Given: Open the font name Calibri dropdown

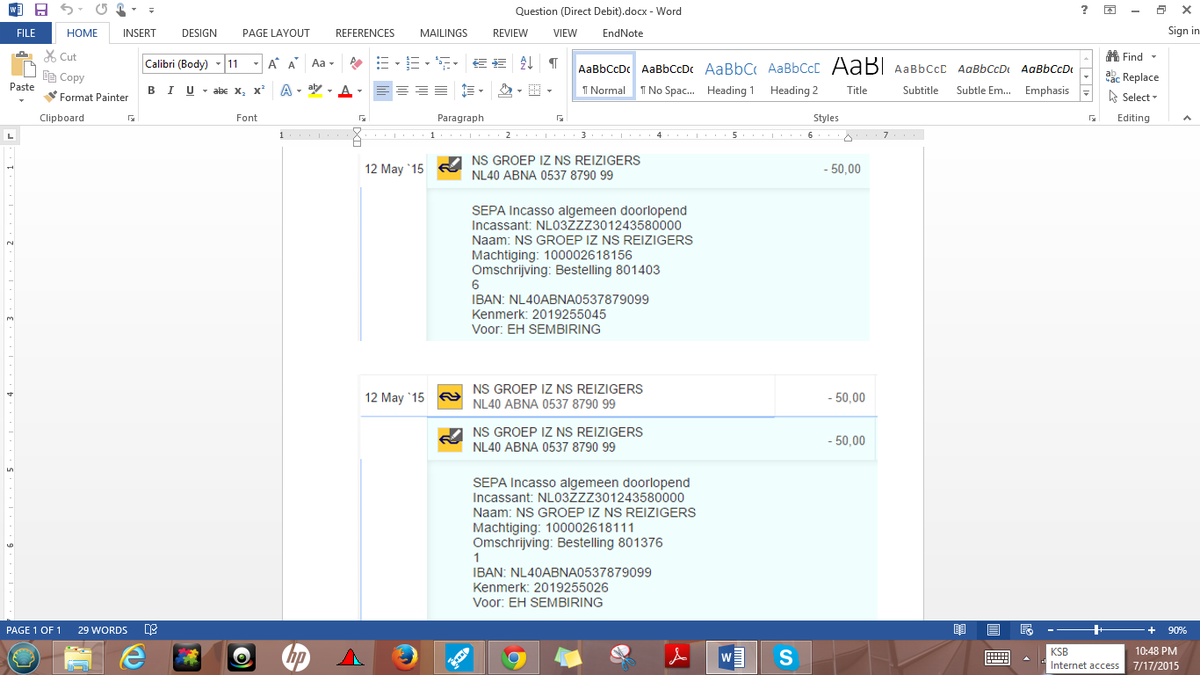Looking at the screenshot, I should tap(216, 64).
